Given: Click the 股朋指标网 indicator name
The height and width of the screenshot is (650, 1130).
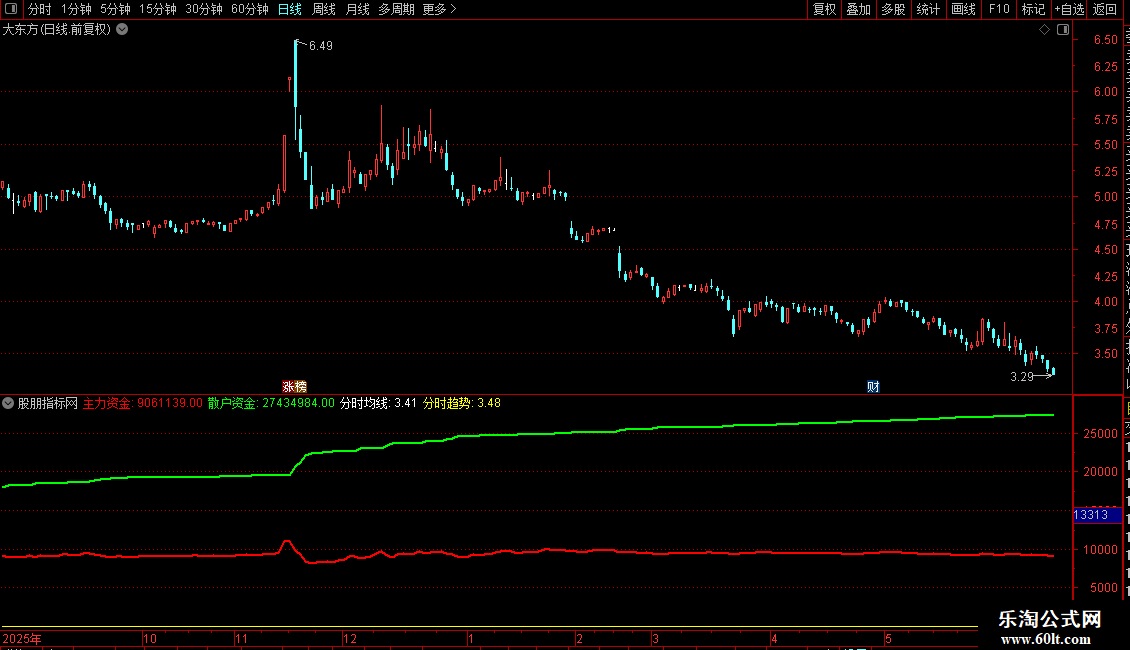Looking at the screenshot, I should coord(48,404).
